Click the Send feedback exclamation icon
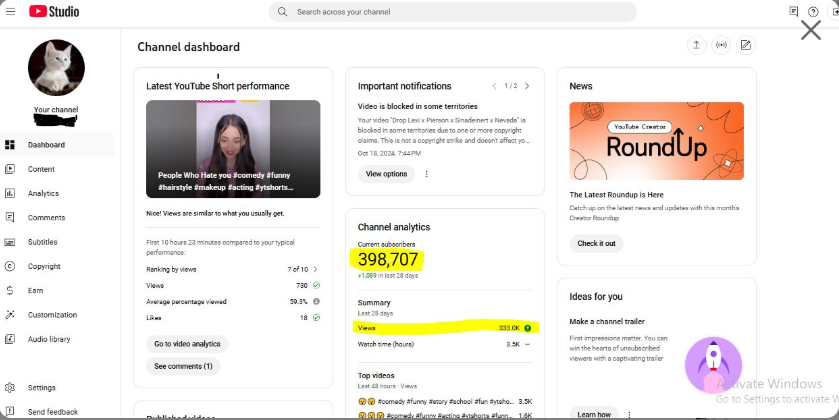Viewport: 839px width, 420px height. point(10,411)
